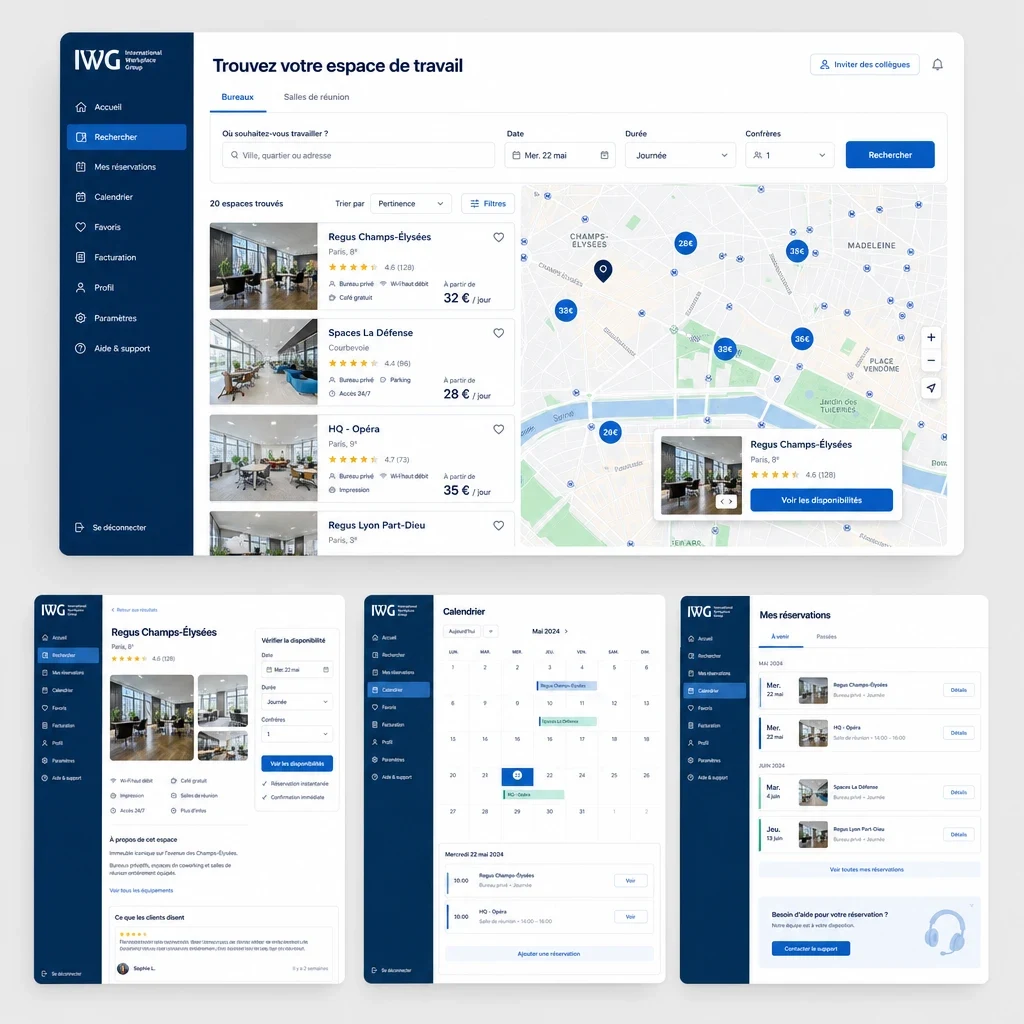Open Regus Champs-Élysées listing photo

coord(263,266)
